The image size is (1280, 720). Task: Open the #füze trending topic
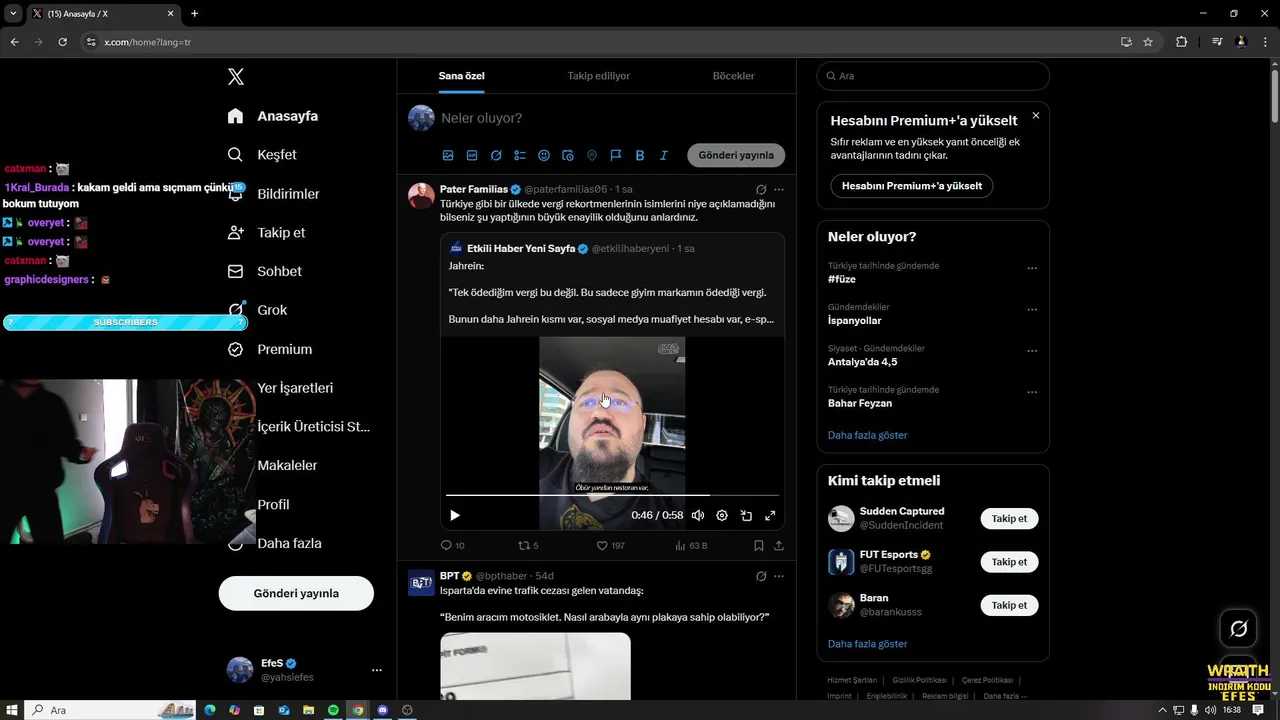(842, 280)
